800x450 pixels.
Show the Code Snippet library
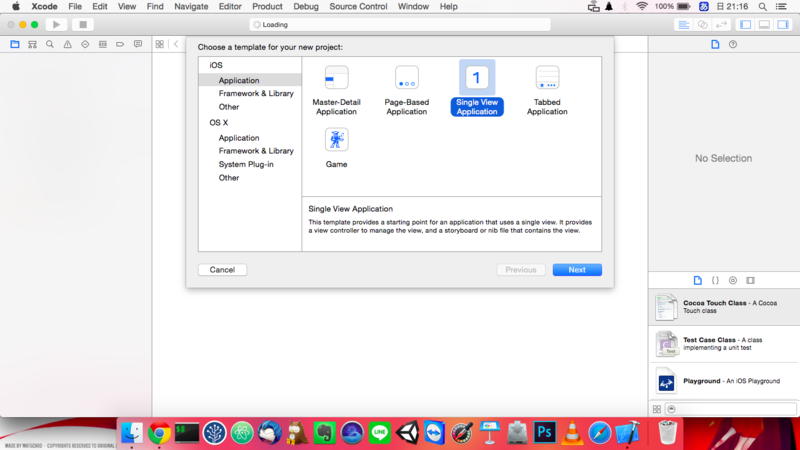pyautogui.click(x=715, y=280)
